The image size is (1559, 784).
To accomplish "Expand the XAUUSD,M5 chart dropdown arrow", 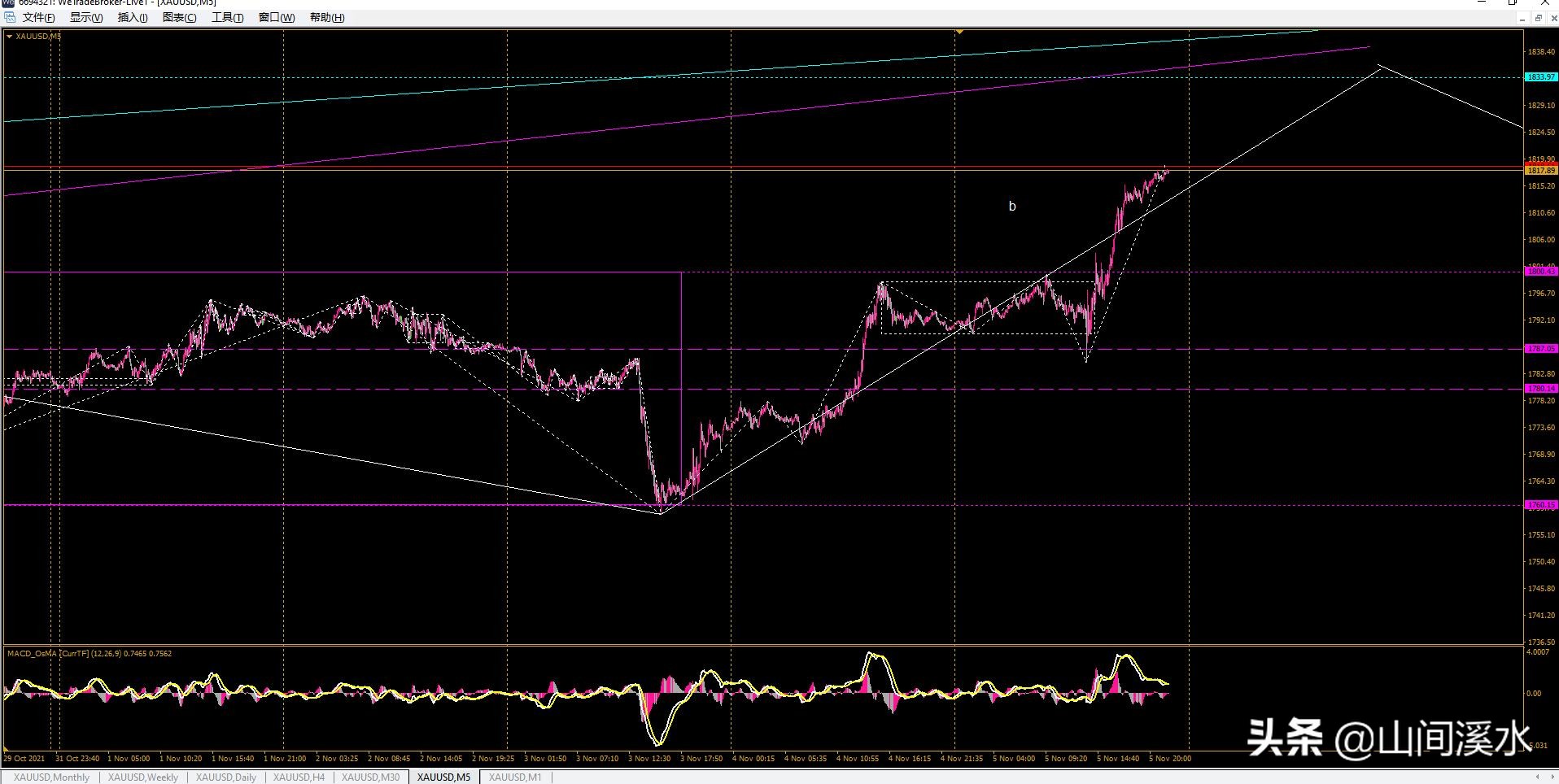I will (x=9, y=36).
